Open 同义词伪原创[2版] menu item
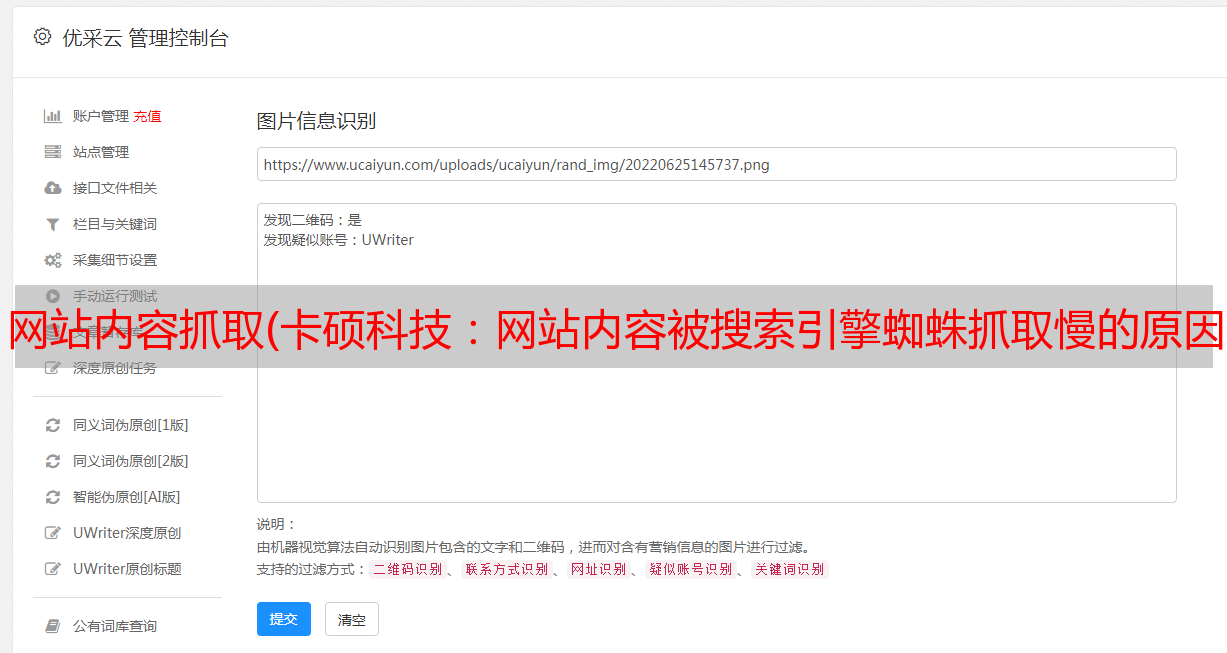 click(130, 461)
